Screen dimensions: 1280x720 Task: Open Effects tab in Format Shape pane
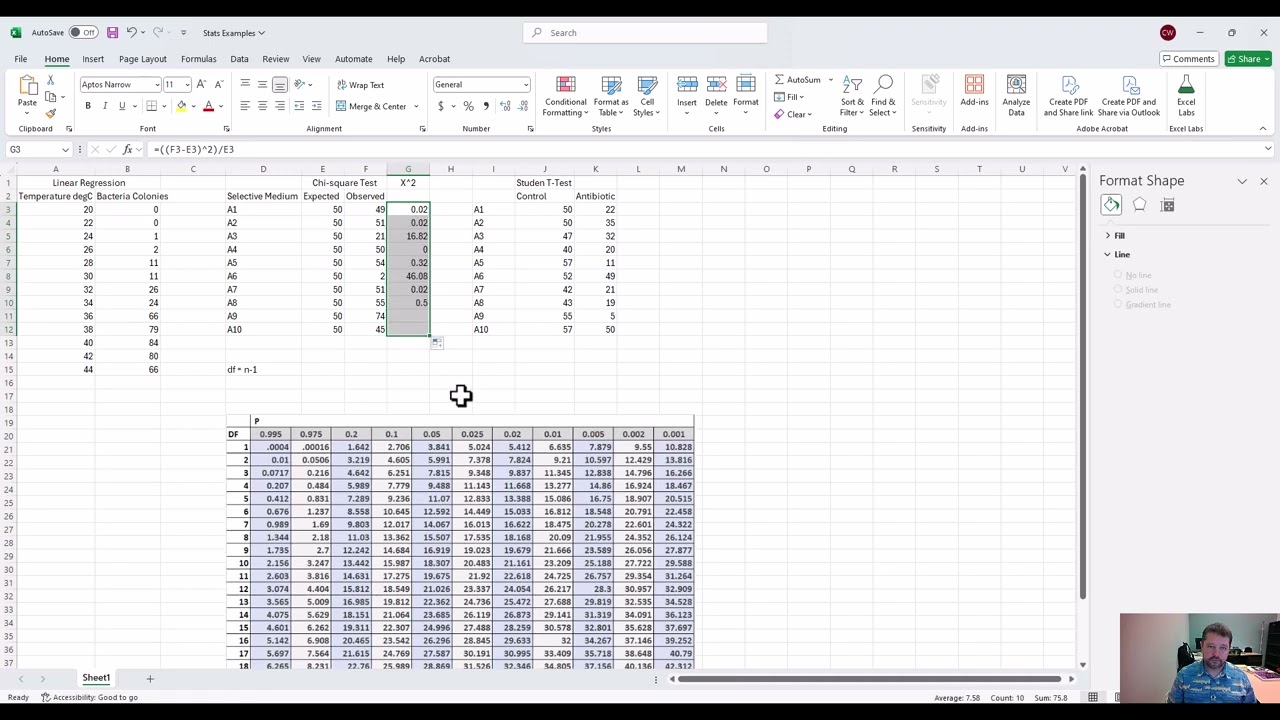click(x=1139, y=205)
